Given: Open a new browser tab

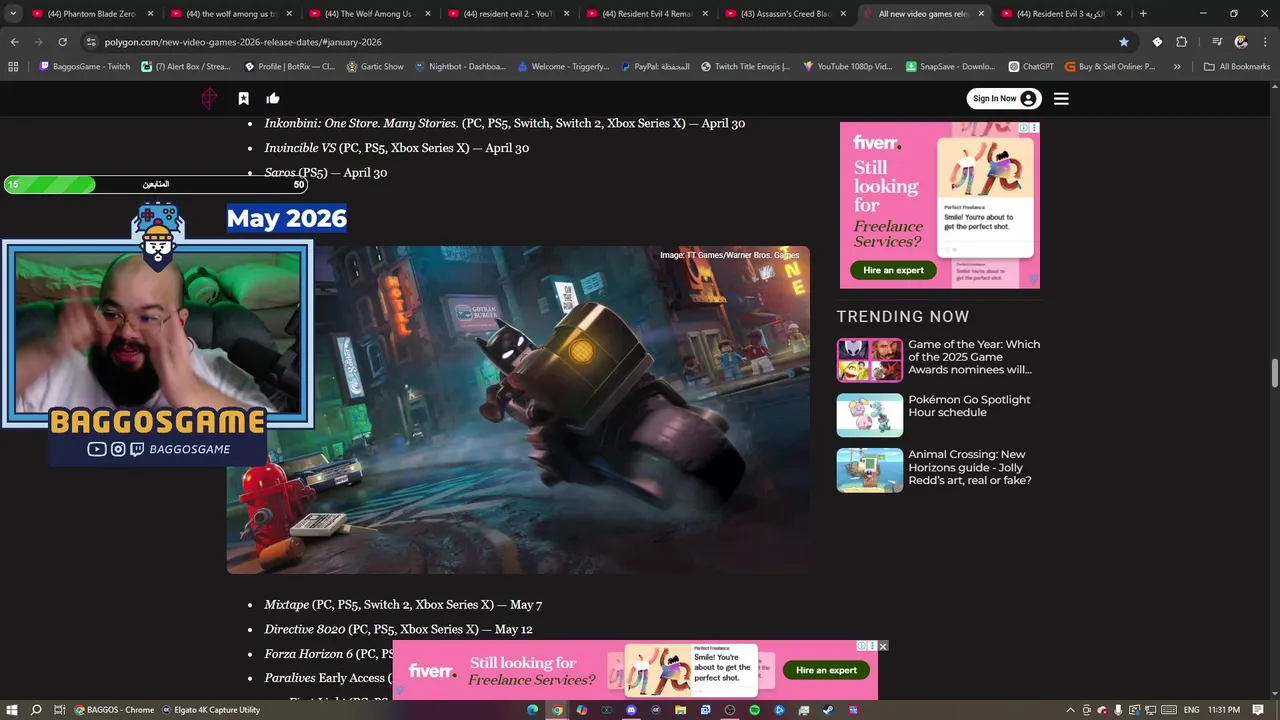Looking at the screenshot, I should 1143,14.
